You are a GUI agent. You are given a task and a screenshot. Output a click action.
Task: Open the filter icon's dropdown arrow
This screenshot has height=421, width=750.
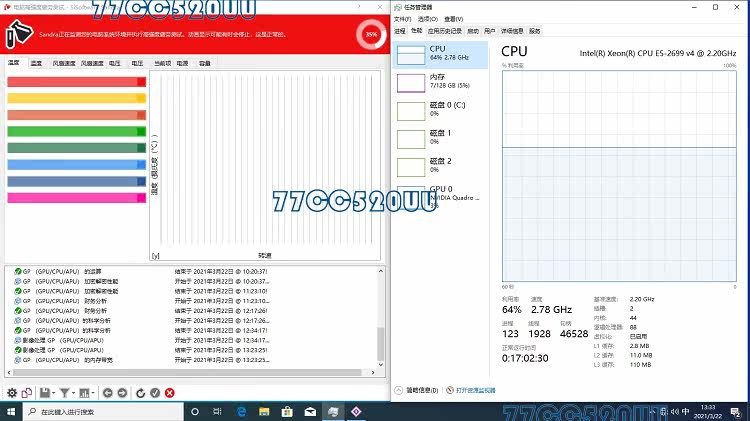point(73,393)
